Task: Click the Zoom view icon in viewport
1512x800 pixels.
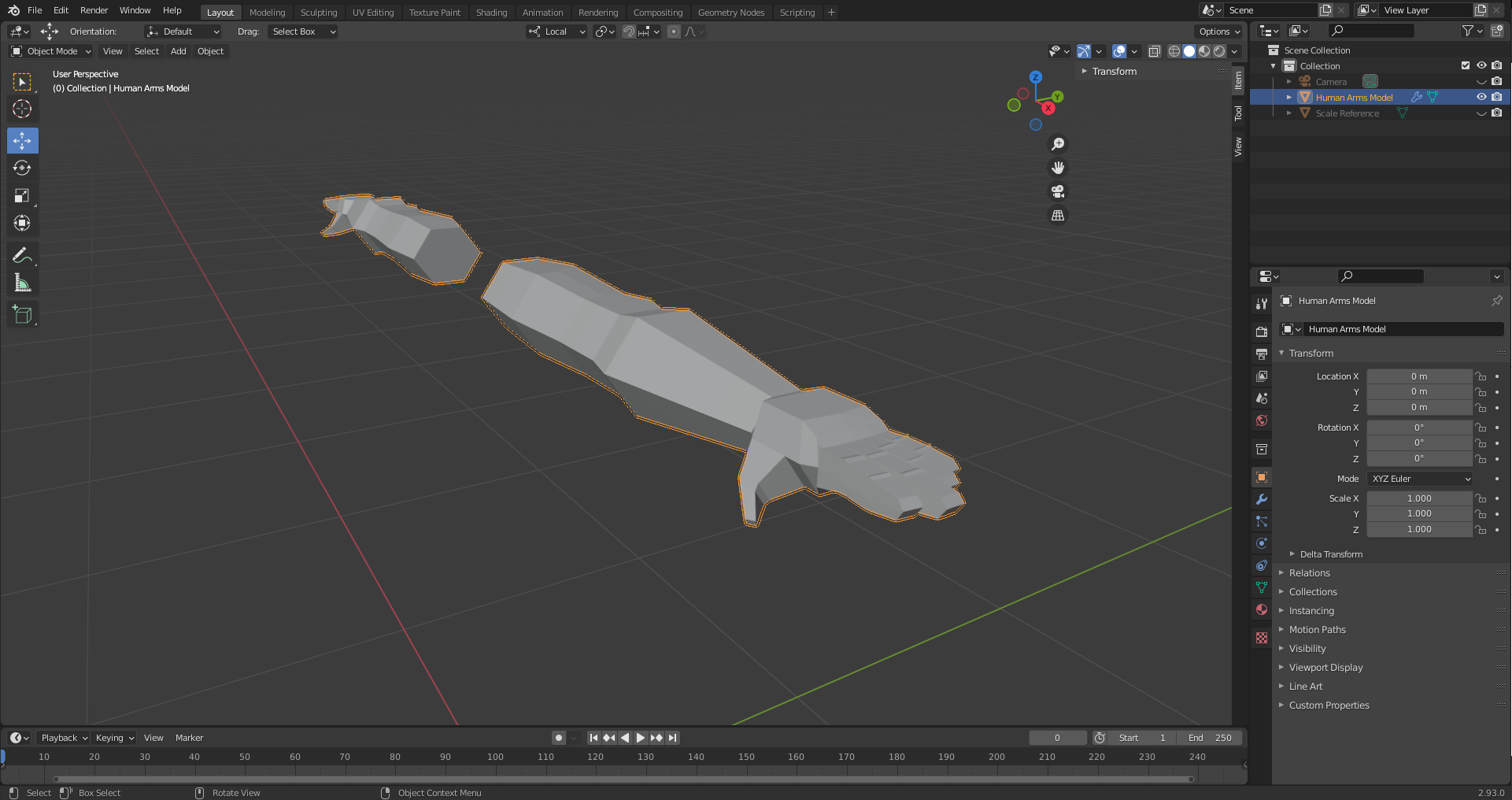Action: point(1058,144)
